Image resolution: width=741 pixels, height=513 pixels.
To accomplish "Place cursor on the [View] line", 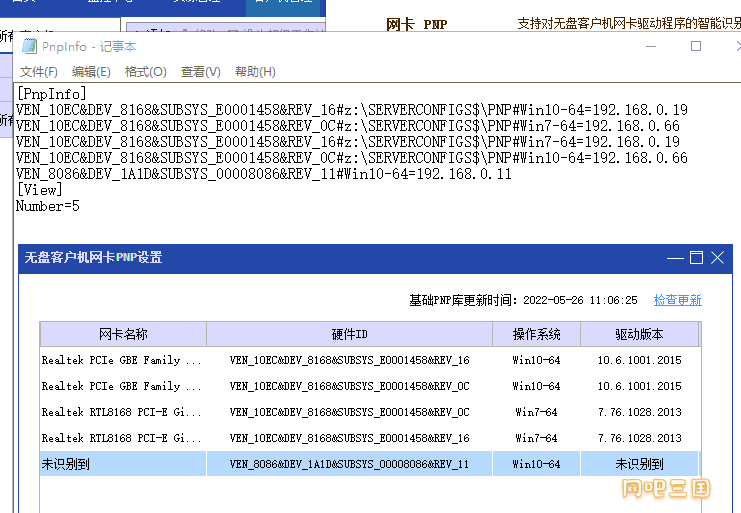I will click(x=39, y=190).
